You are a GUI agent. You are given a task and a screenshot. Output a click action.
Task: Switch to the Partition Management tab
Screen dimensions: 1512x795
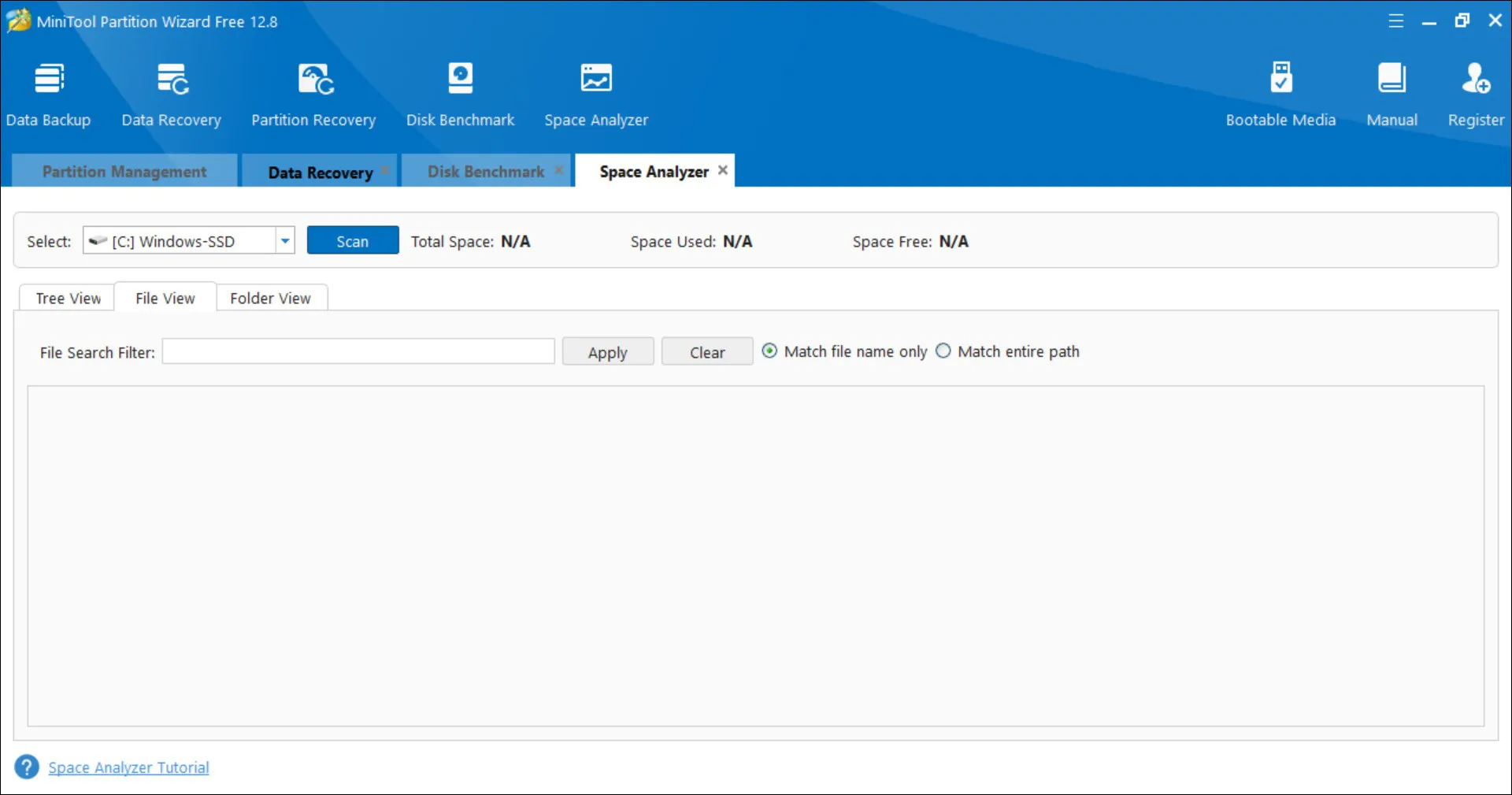(x=124, y=172)
